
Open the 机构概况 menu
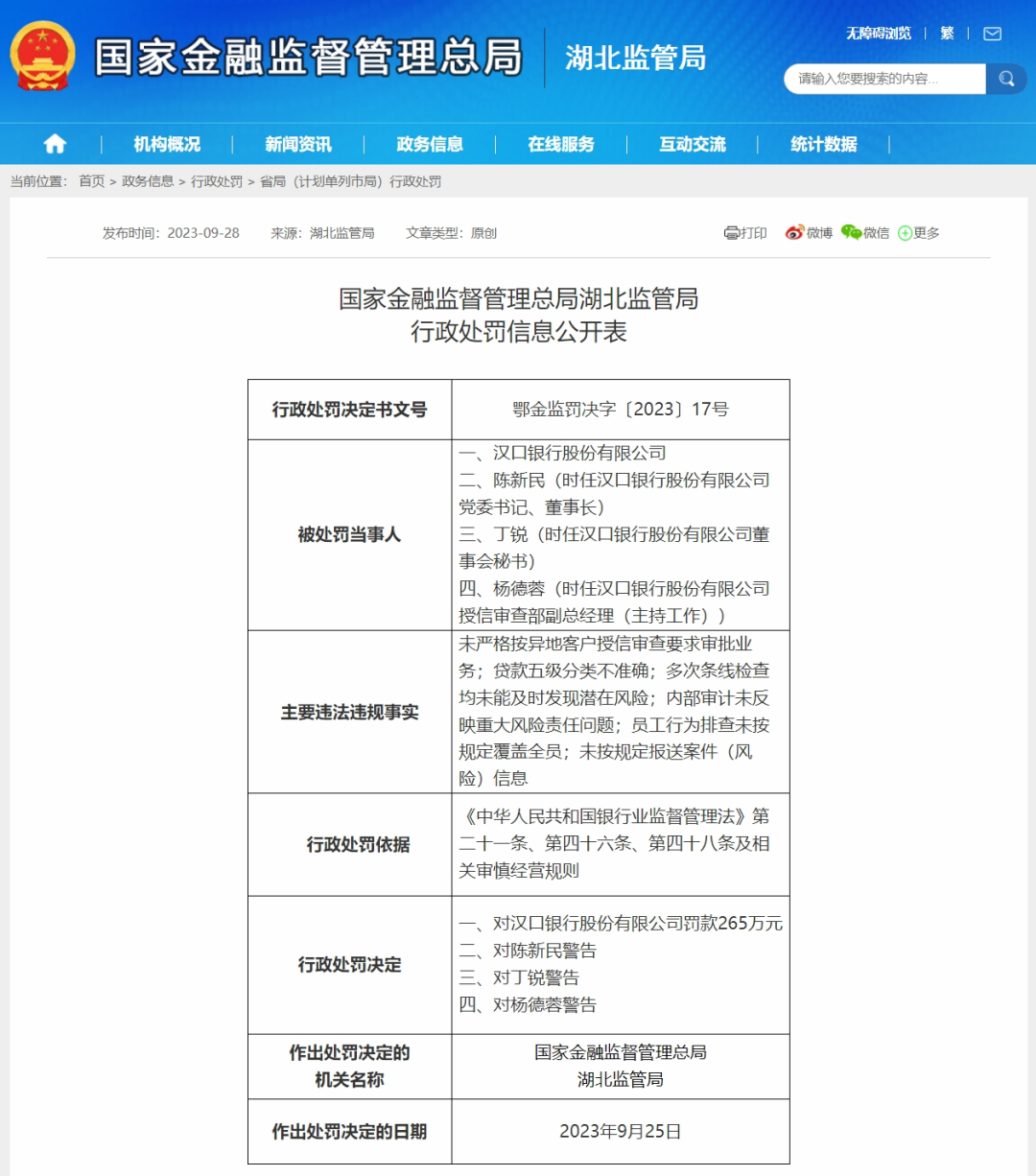[167, 144]
